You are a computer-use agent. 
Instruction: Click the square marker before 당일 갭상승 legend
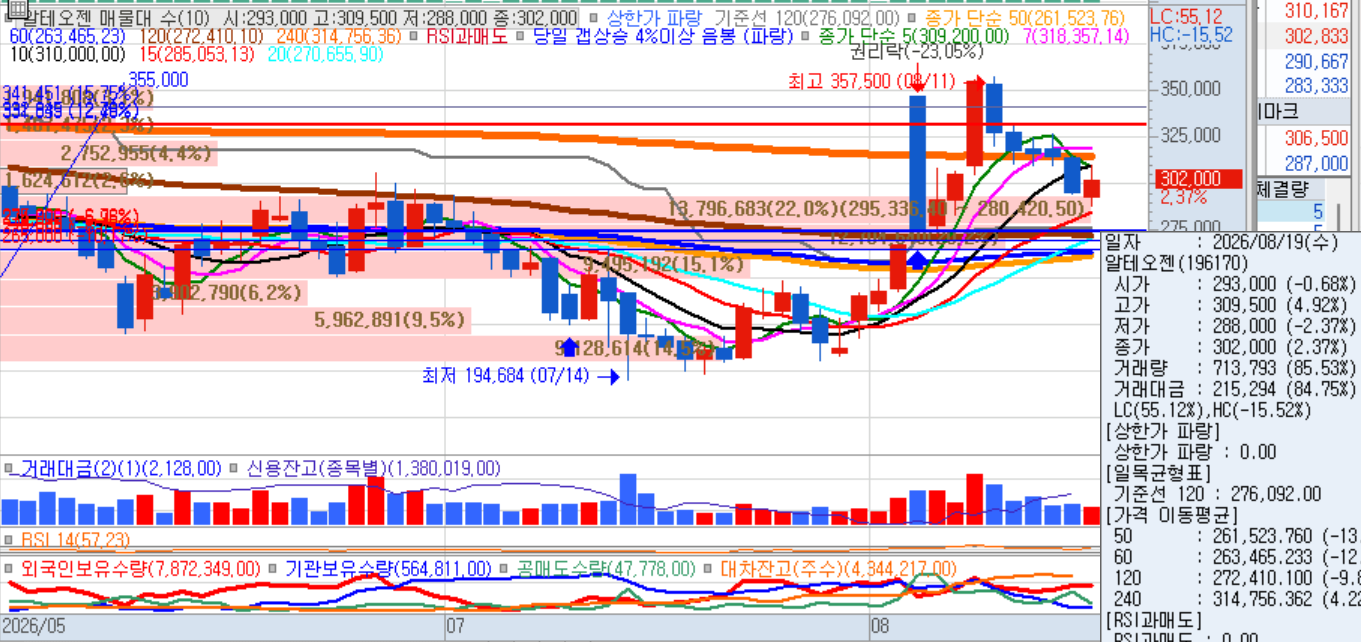coord(522,36)
